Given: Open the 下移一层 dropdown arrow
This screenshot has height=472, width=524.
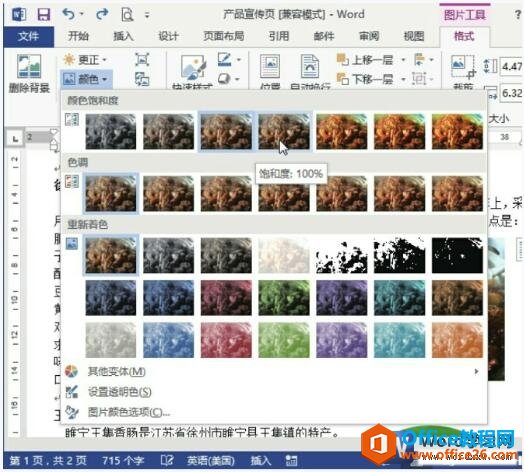Looking at the screenshot, I should [403, 79].
